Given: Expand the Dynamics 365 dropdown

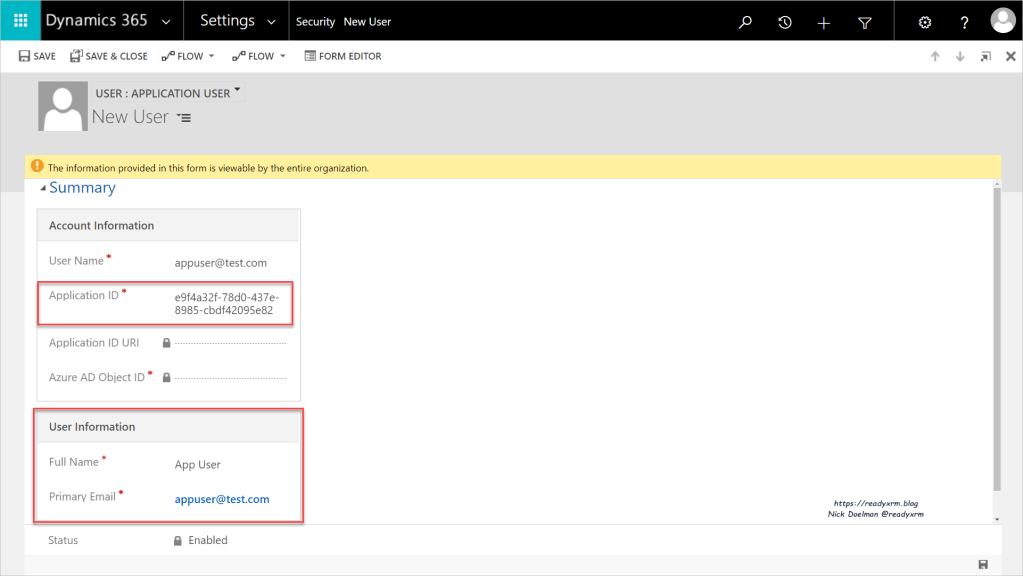Looking at the screenshot, I should (165, 21).
